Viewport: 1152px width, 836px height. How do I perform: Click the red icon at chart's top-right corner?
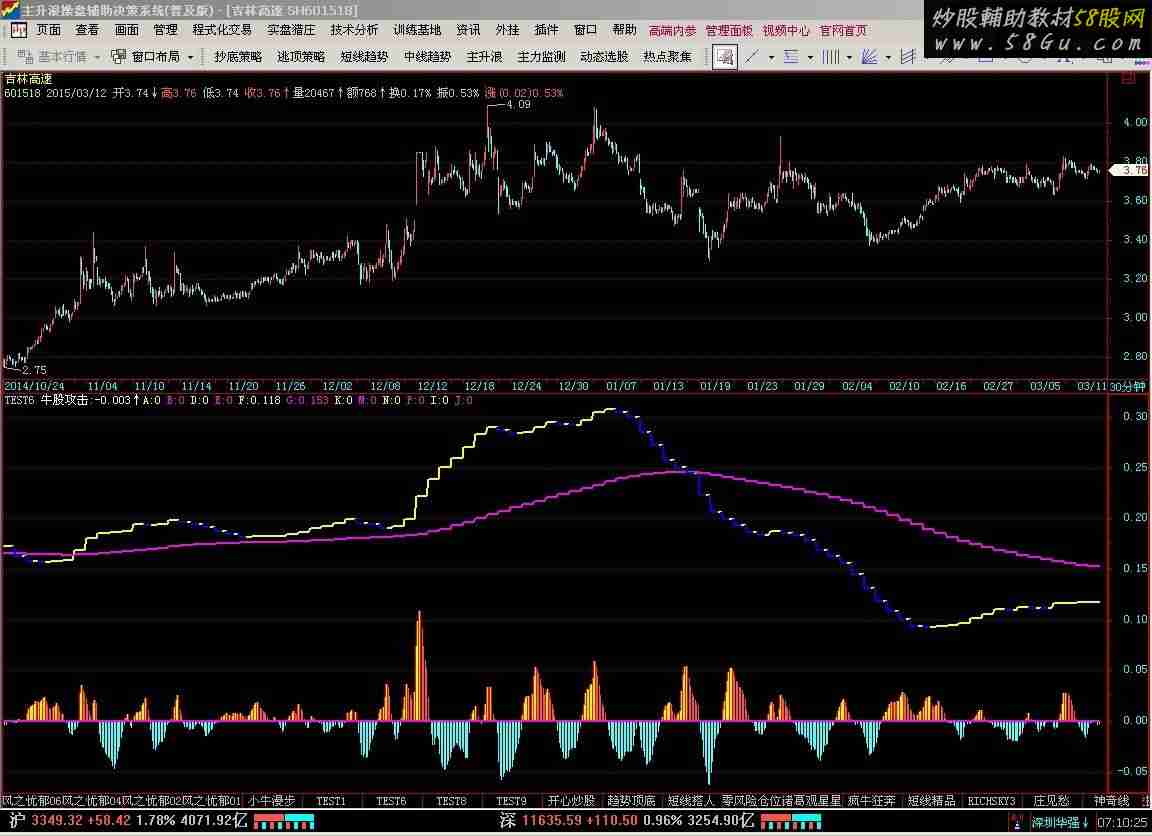click(1128, 78)
